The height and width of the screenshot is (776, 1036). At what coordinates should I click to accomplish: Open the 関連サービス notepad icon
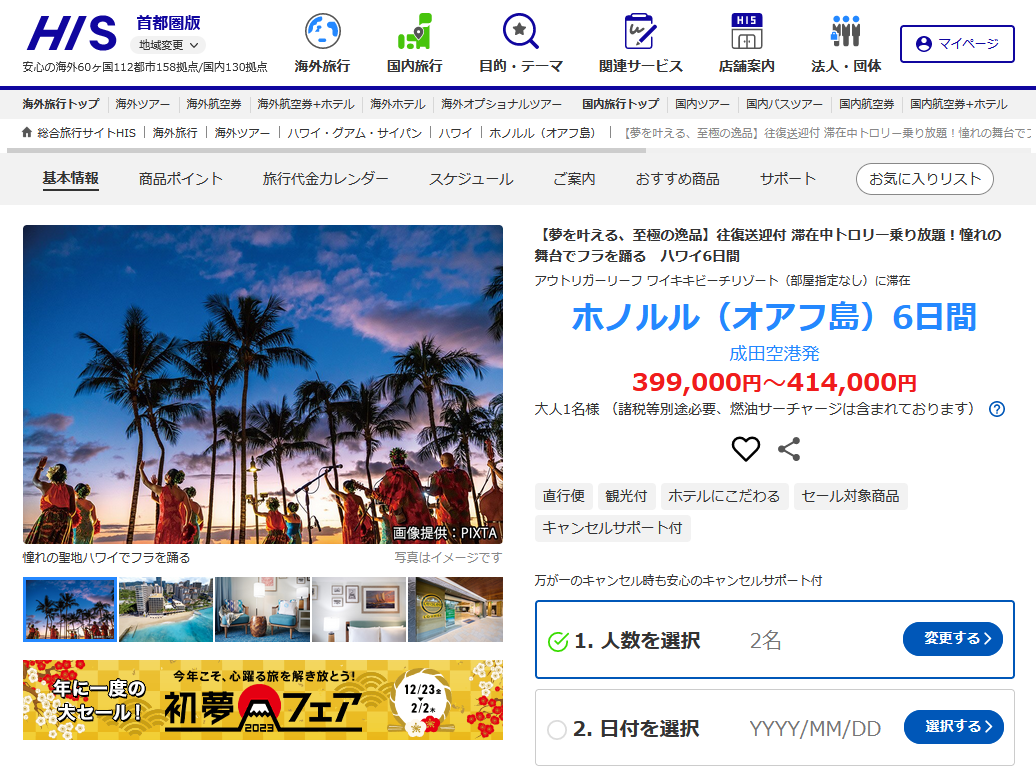tap(640, 31)
